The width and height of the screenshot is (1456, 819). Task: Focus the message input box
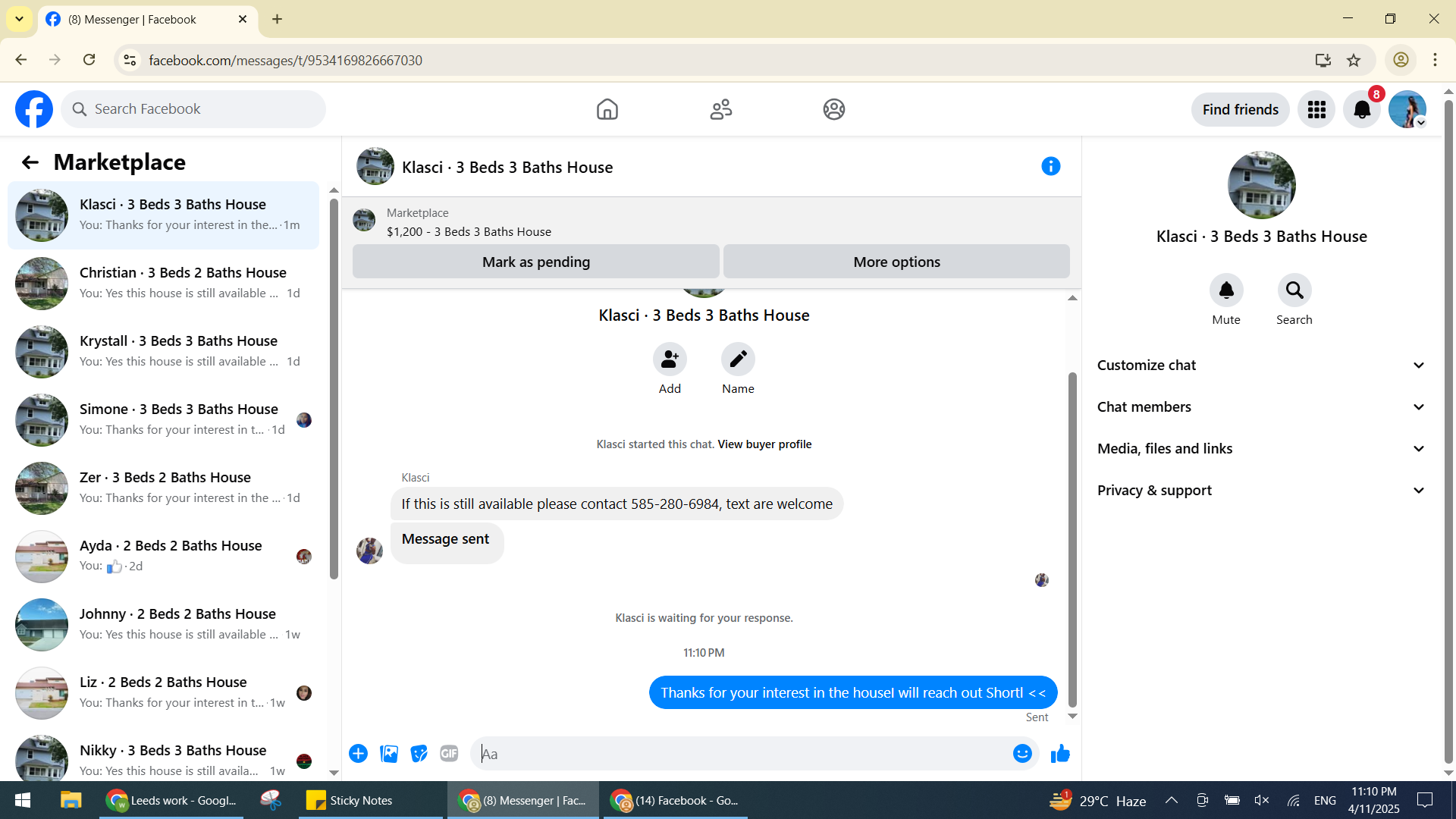(x=743, y=754)
